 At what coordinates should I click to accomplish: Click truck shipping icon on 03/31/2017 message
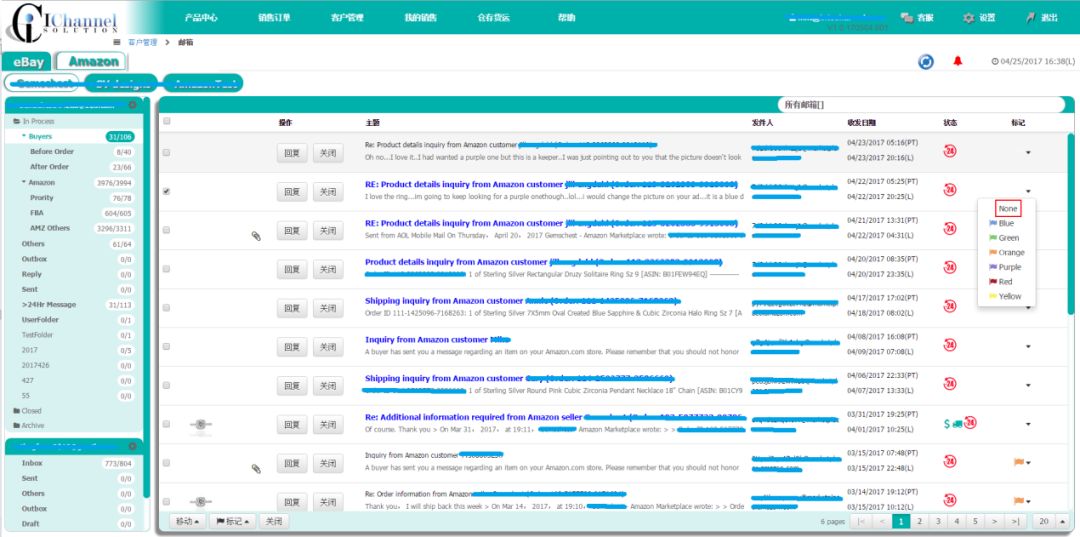[957, 424]
